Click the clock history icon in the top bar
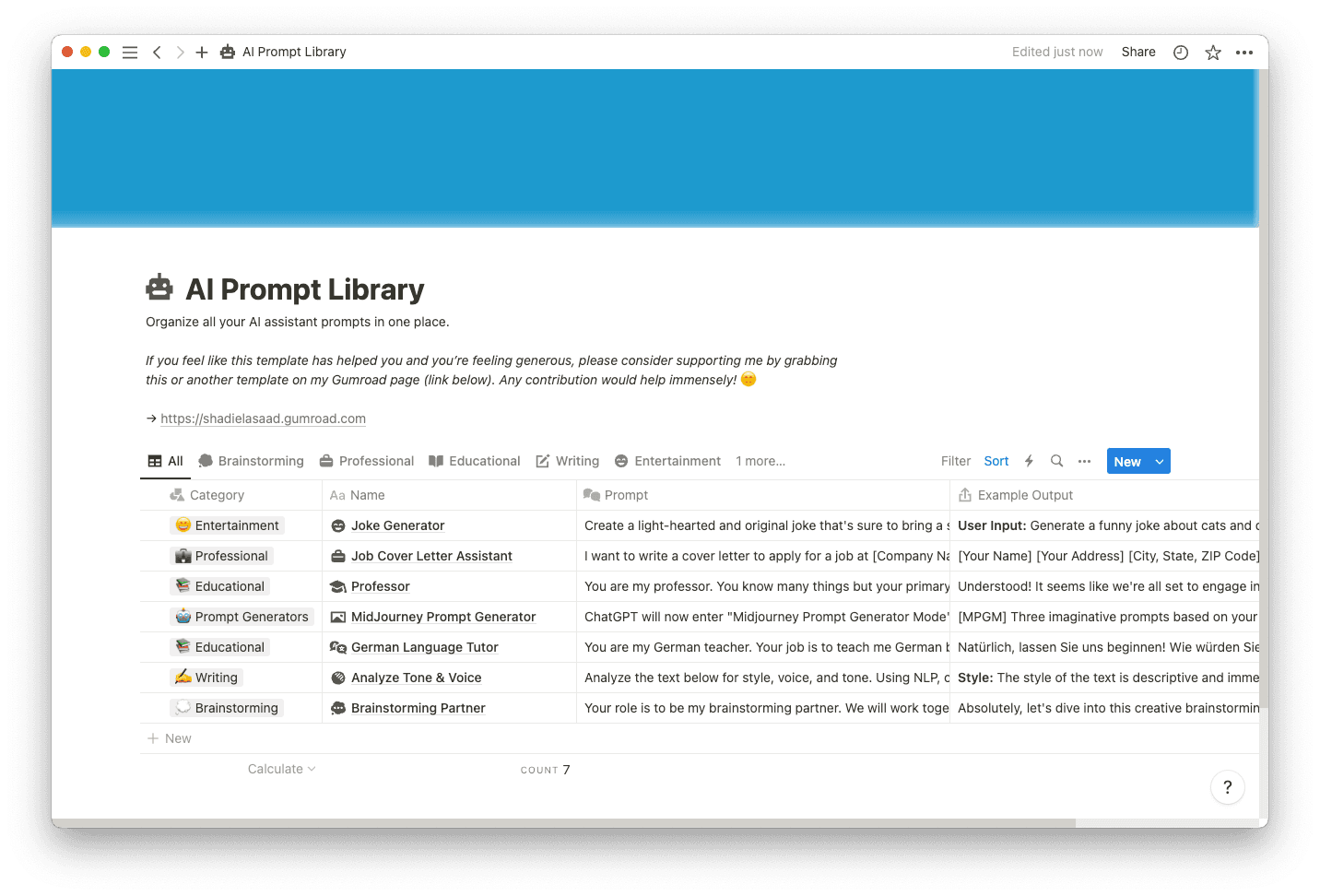Viewport: 1320px width, 896px height. (1180, 52)
